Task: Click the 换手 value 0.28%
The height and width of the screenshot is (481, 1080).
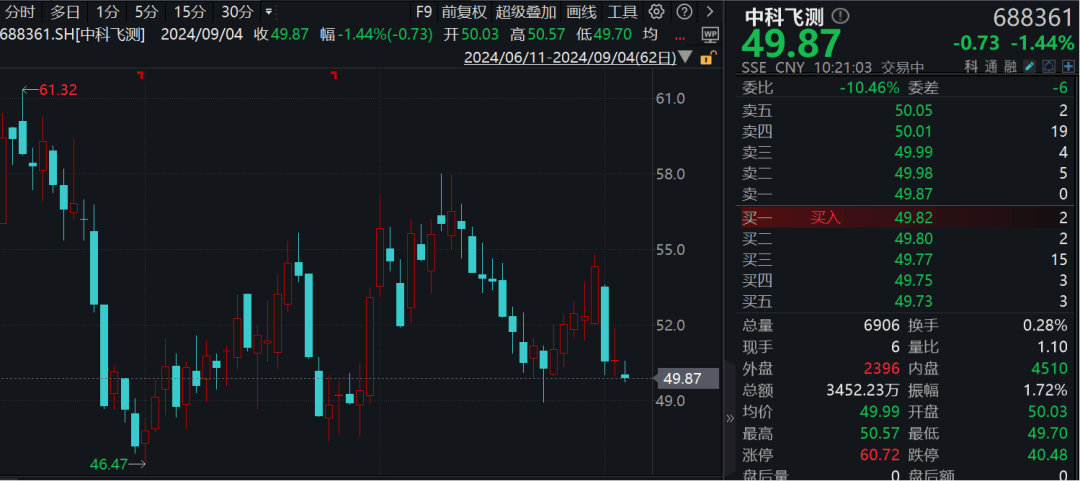Action: (1046, 325)
